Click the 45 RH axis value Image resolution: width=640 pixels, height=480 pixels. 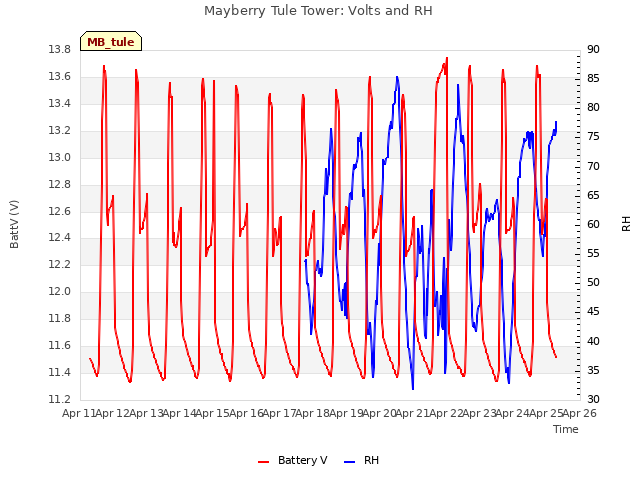(593, 312)
